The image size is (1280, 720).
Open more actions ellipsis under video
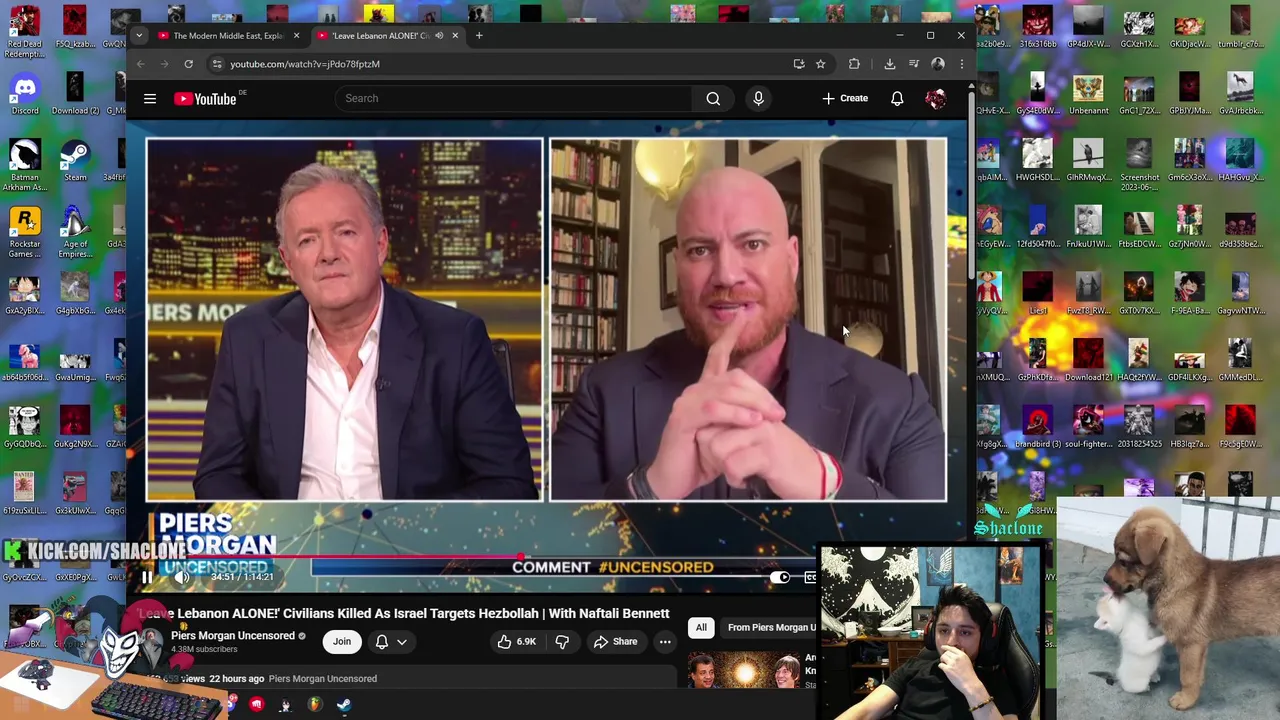click(665, 642)
